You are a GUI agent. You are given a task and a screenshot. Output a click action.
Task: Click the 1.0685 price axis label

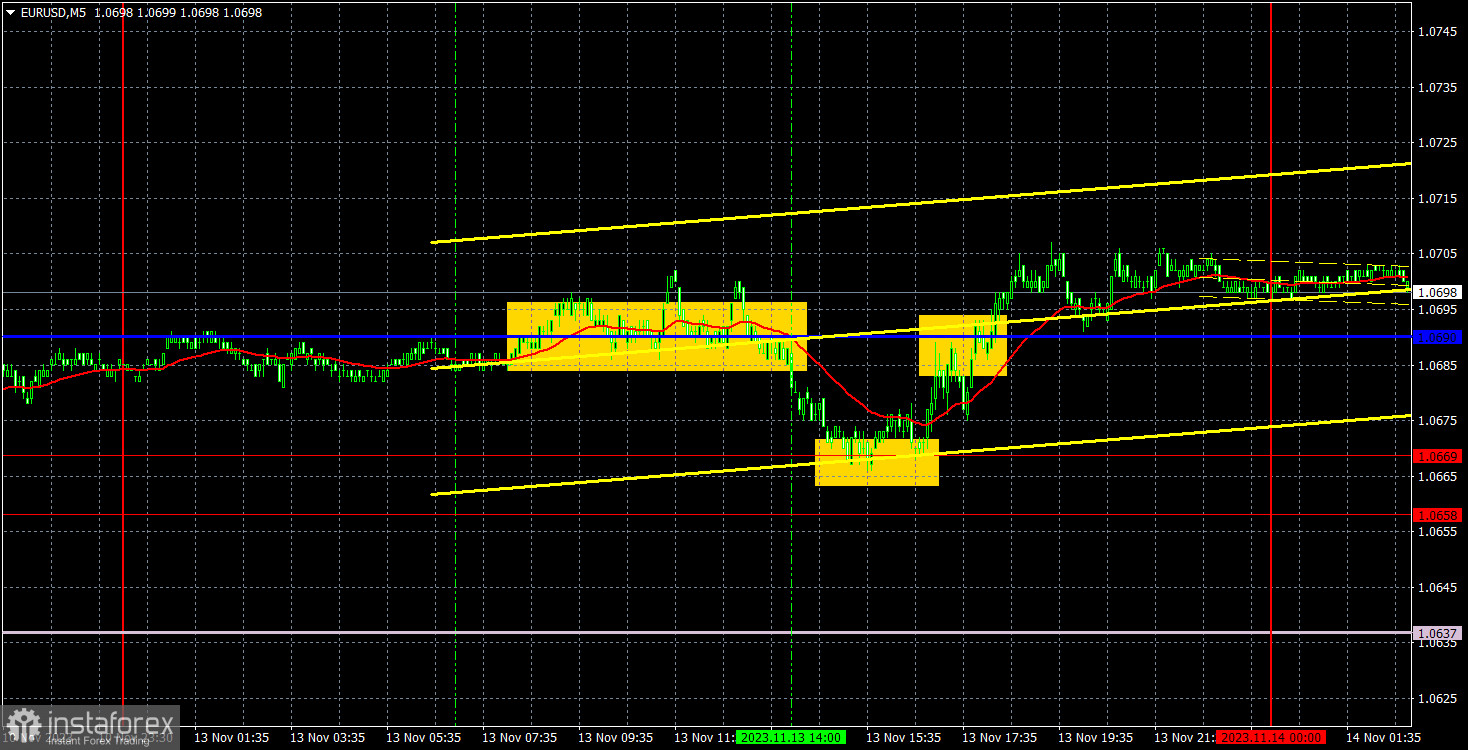click(x=1437, y=365)
